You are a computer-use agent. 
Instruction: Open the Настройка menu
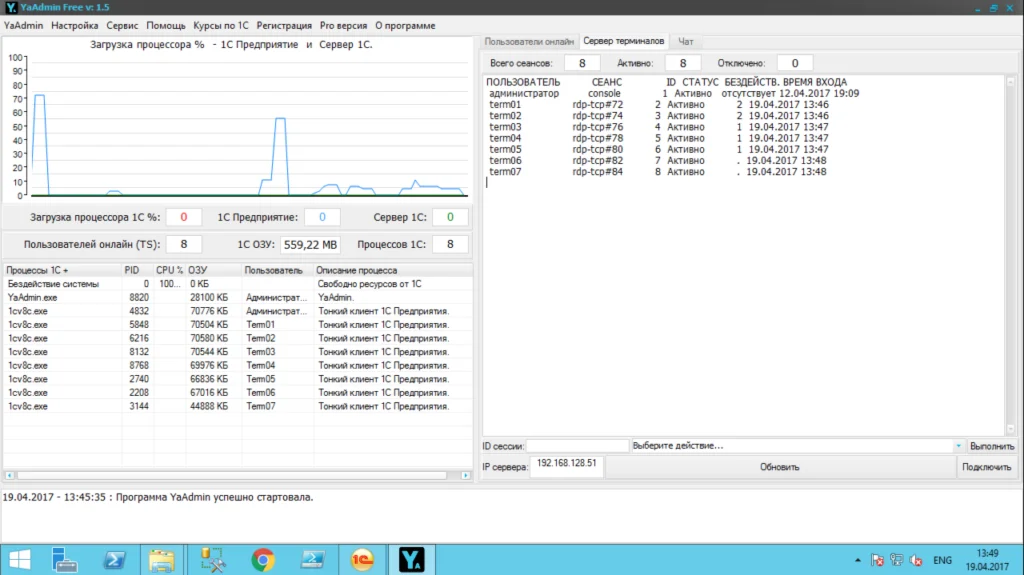pos(75,25)
